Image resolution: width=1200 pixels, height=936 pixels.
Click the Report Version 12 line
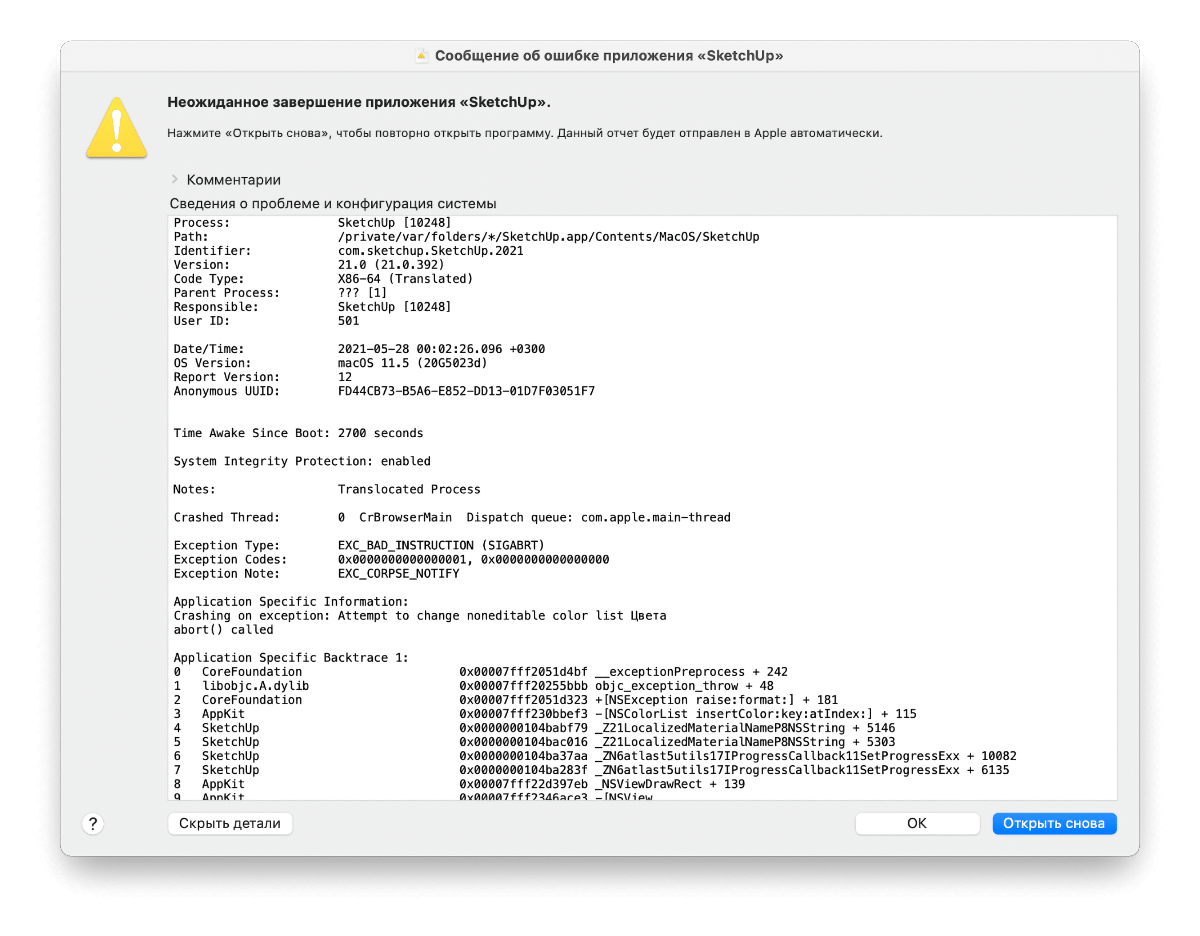(x=263, y=377)
